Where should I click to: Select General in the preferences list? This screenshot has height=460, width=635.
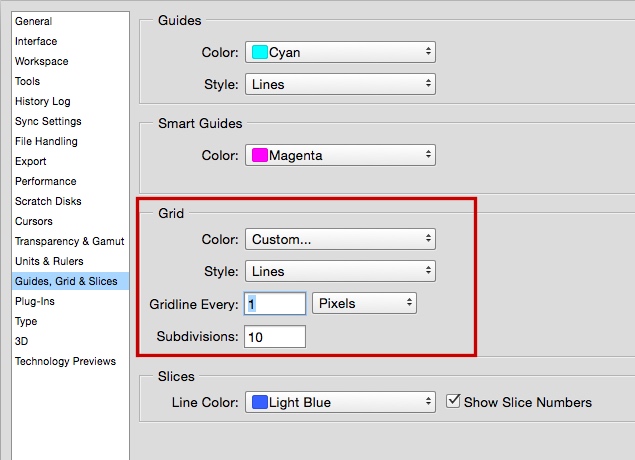pos(34,21)
